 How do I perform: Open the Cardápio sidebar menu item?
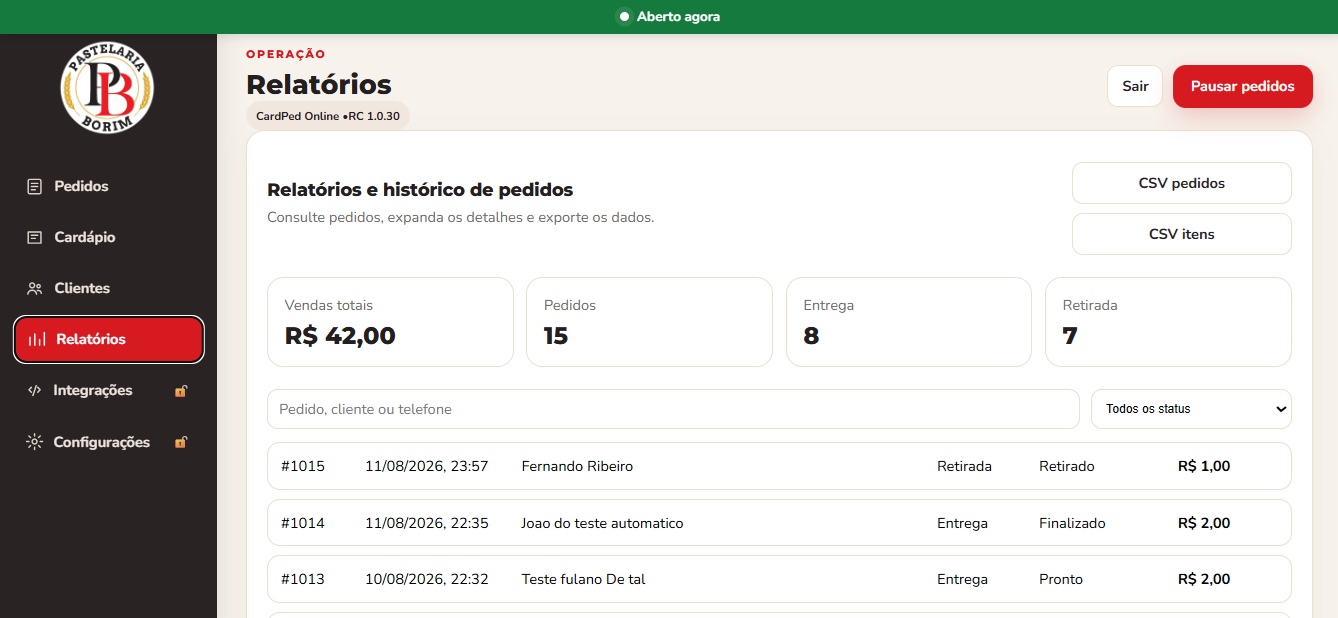108,237
